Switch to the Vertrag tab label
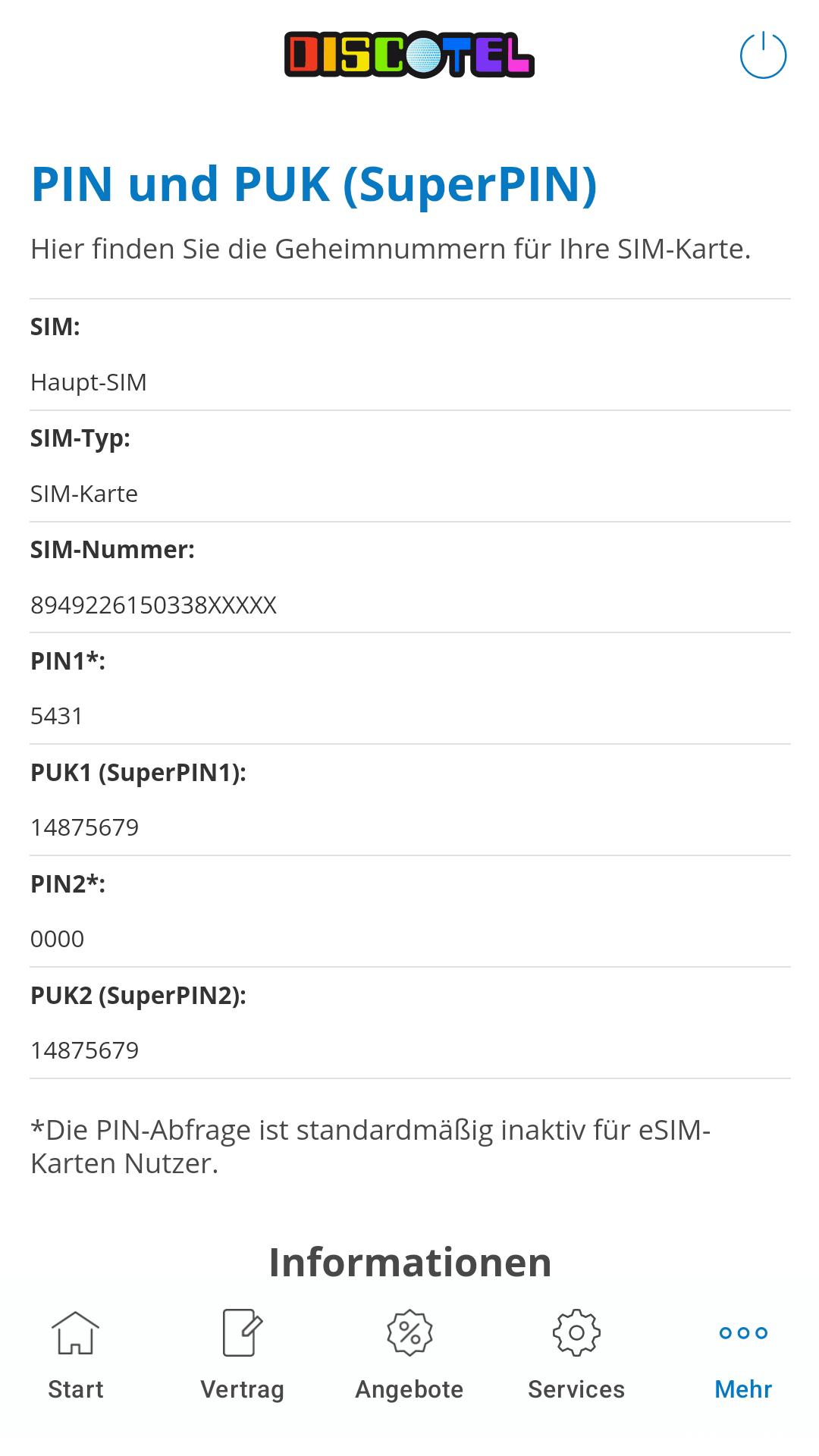Viewport: 819px width, 1456px height. tap(242, 1389)
